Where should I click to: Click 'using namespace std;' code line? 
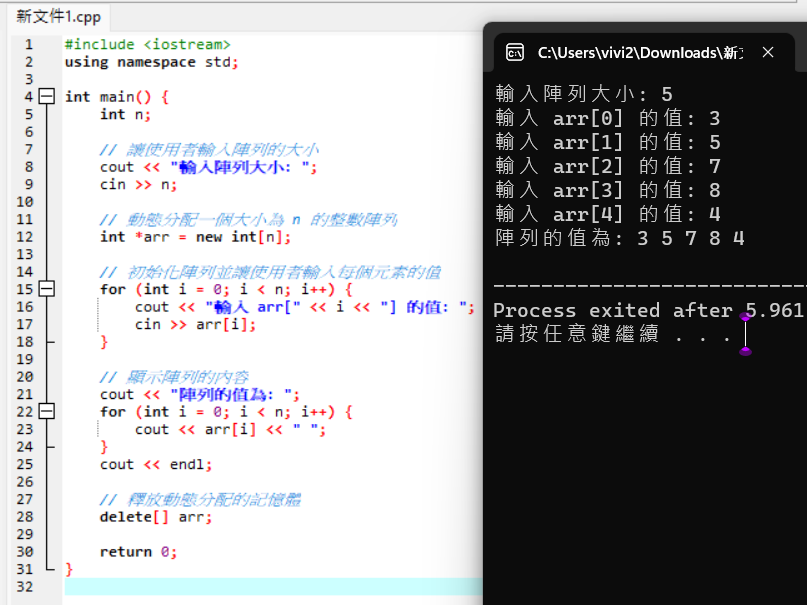pos(151,62)
